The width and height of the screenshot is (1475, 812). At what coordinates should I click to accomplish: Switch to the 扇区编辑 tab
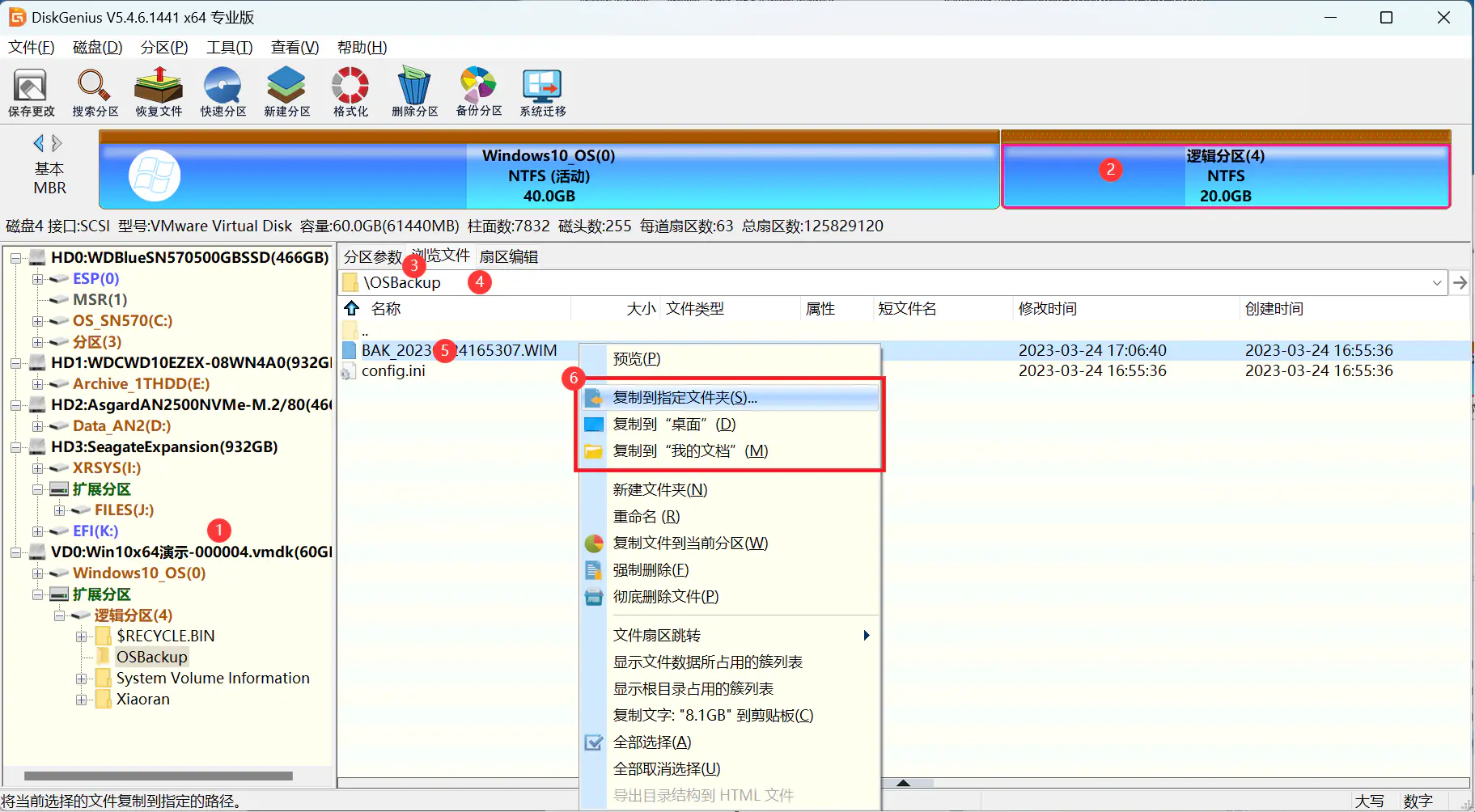coord(508,257)
